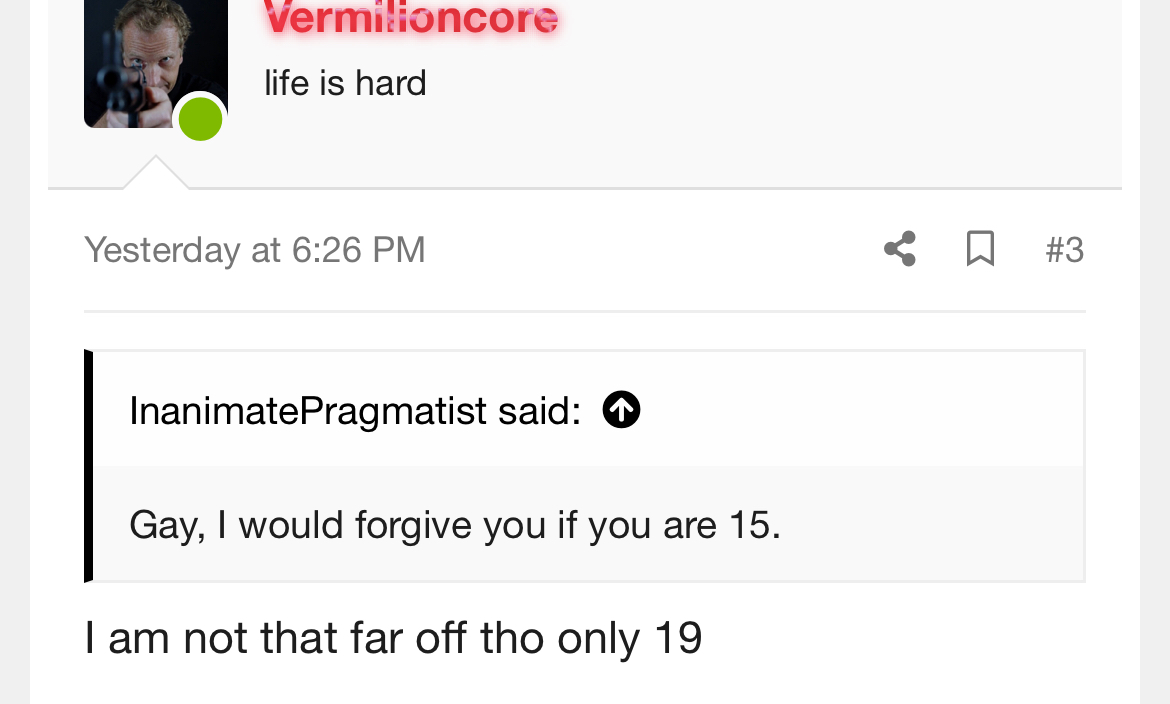
Task: Click the gray left page margin
Action: point(15,352)
